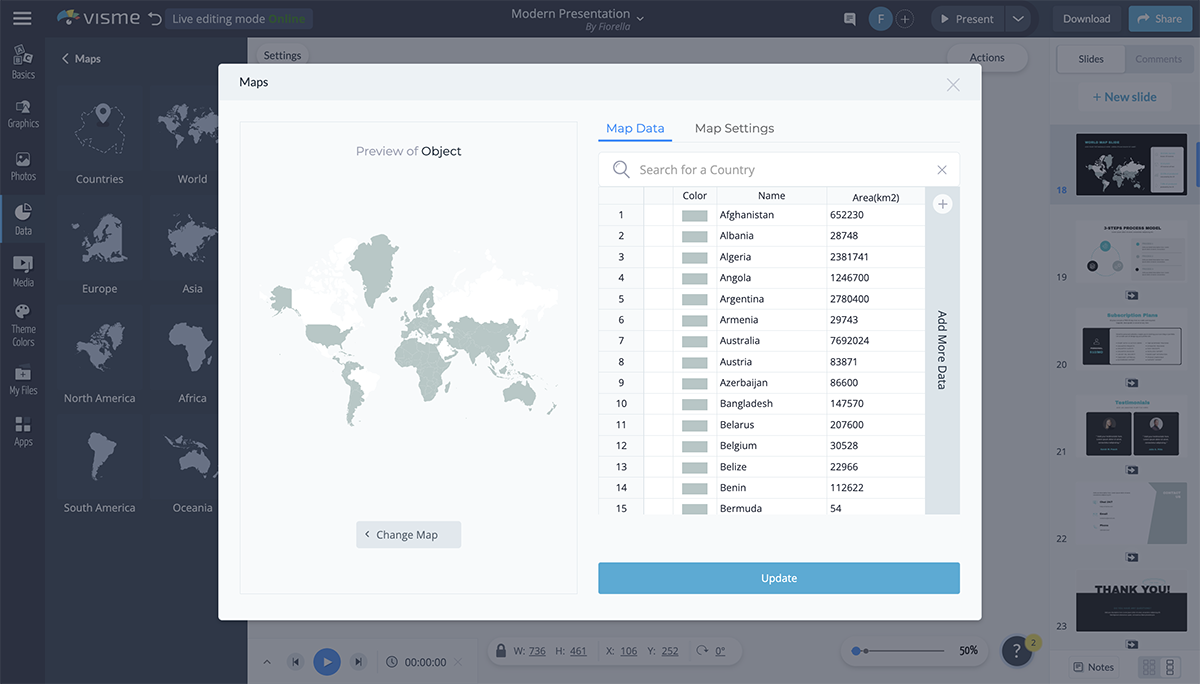
Task: Switch to the Comments tab
Action: pos(1158,59)
